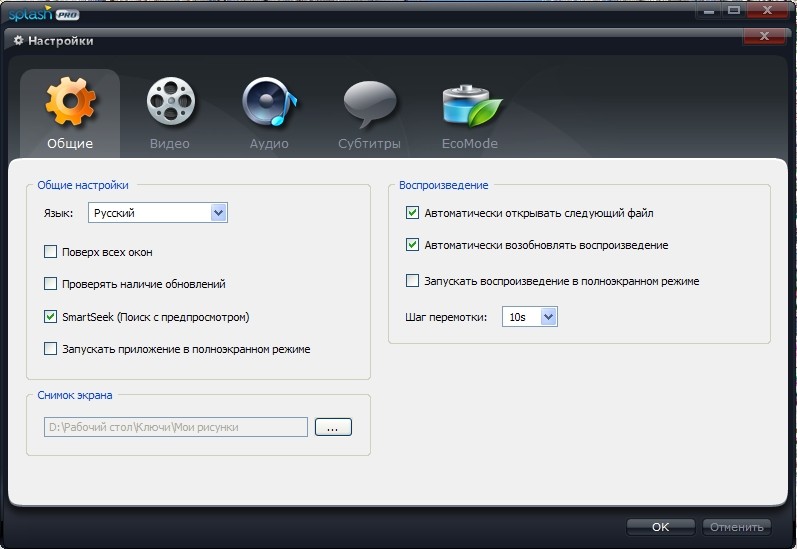This screenshot has height=549, width=797.
Task: Click the Снимок экрана group label
Action: point(75,395)
